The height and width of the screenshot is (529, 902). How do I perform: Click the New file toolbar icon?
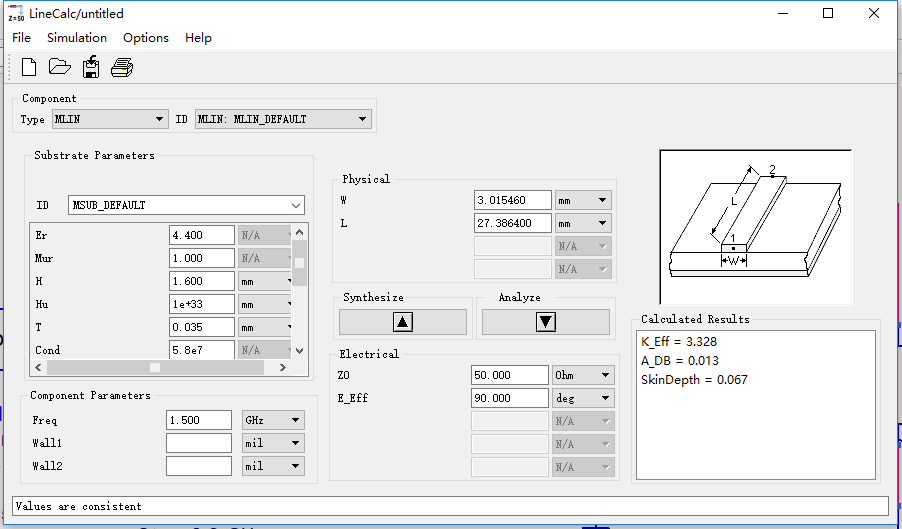click(x=29, y=68)
